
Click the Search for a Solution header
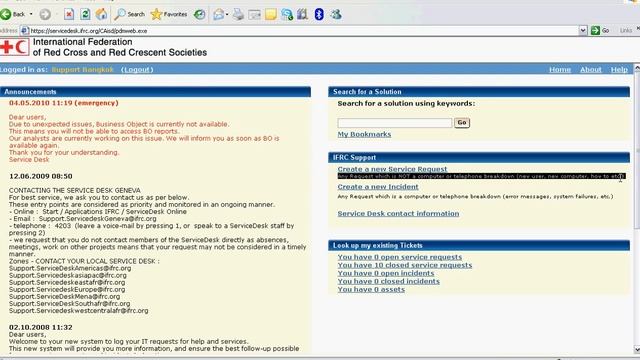[x=479, y=92]
